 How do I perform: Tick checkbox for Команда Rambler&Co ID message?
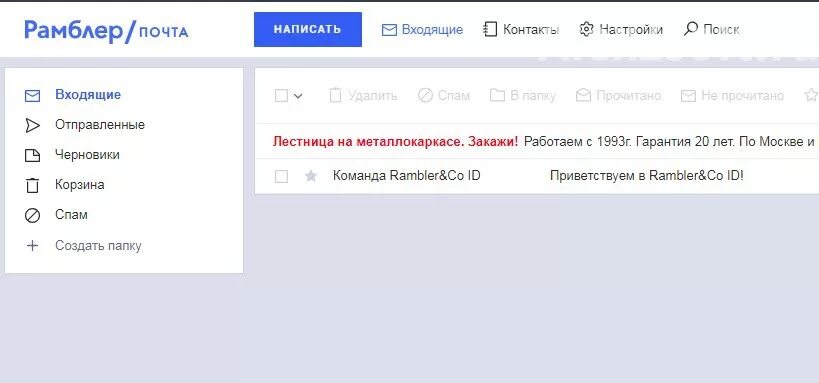pyautogui.click(x=281, y=177)
